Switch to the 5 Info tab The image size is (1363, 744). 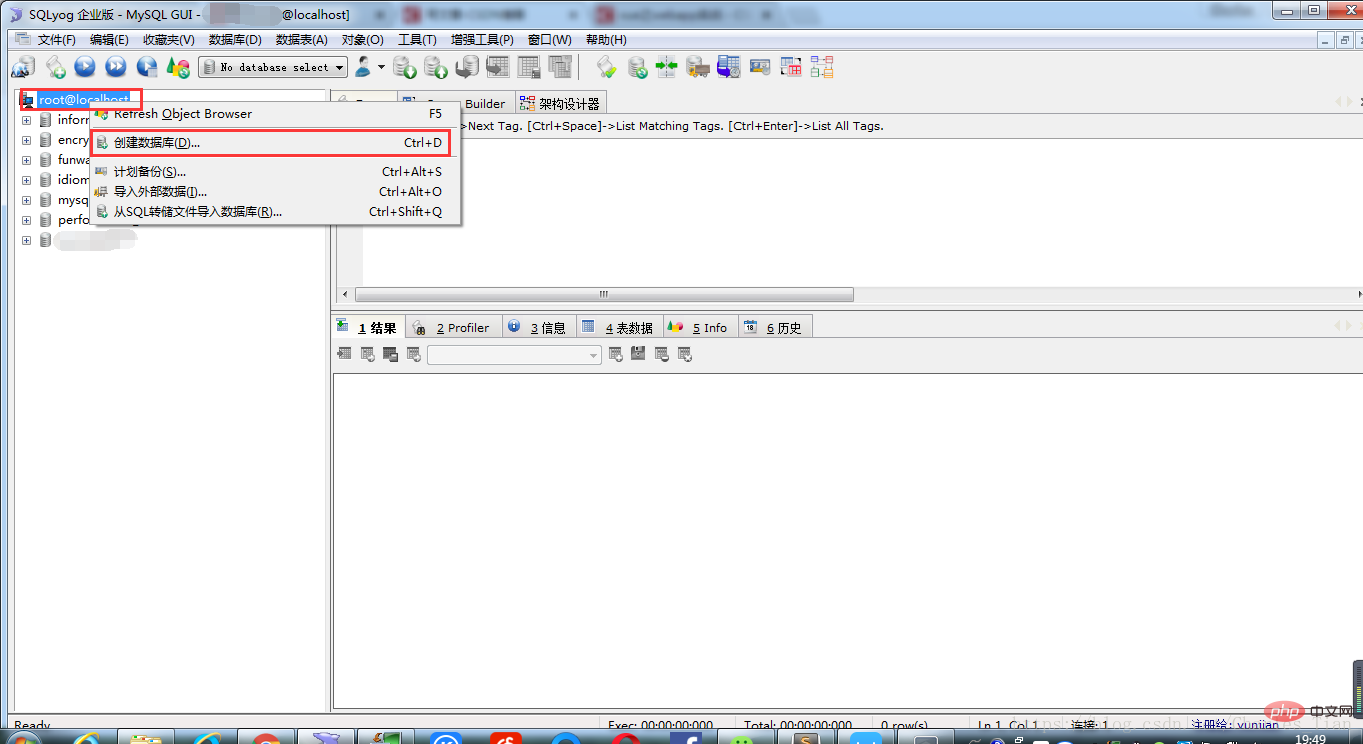click(x=699, y=327)
